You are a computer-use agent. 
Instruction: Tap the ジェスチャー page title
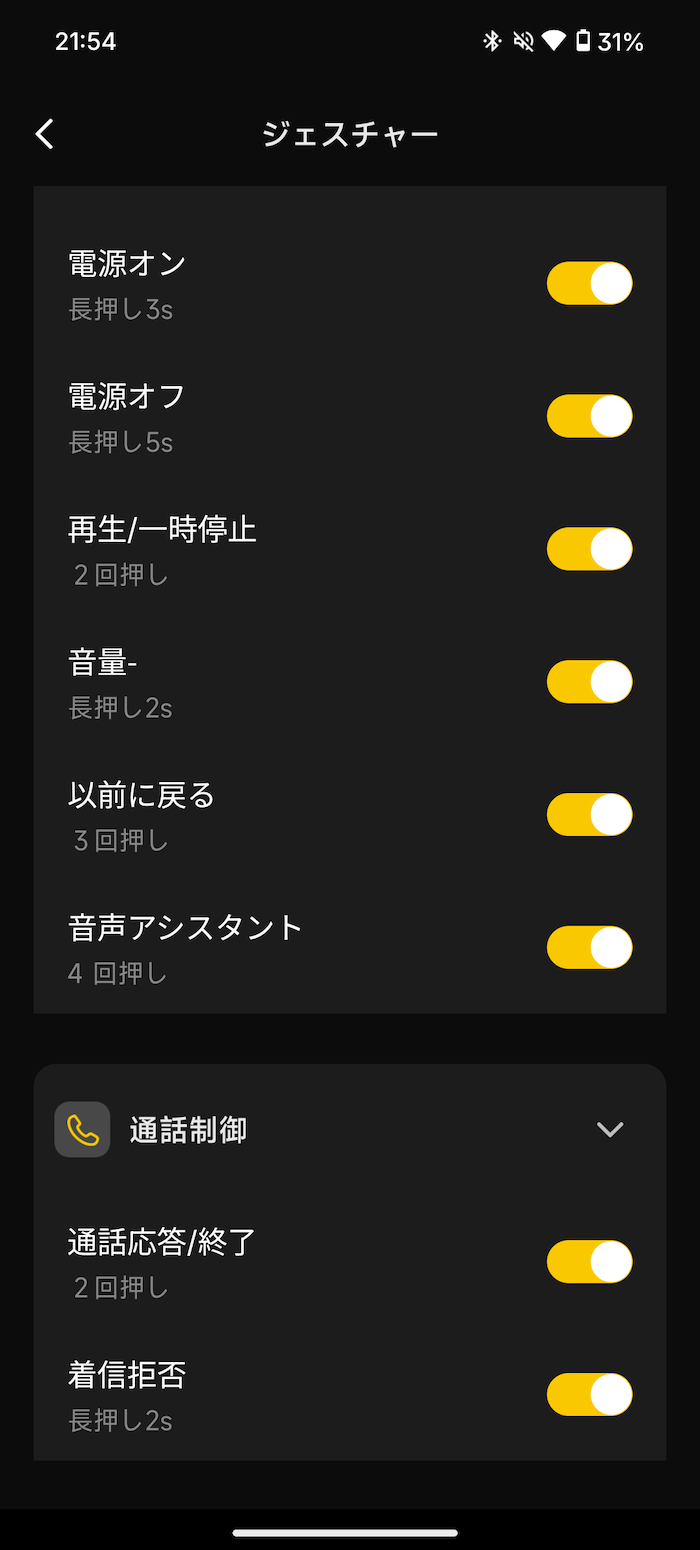(x=350, y=134)
